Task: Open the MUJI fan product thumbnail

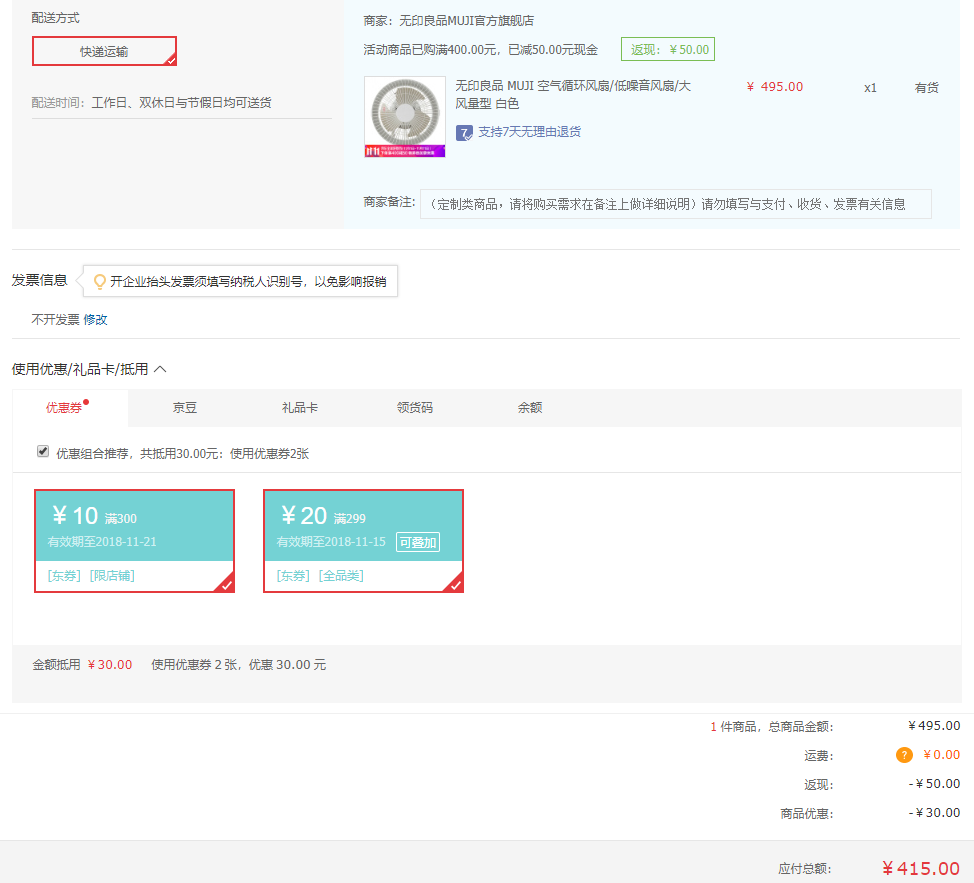Action: [x=404, y=117]
